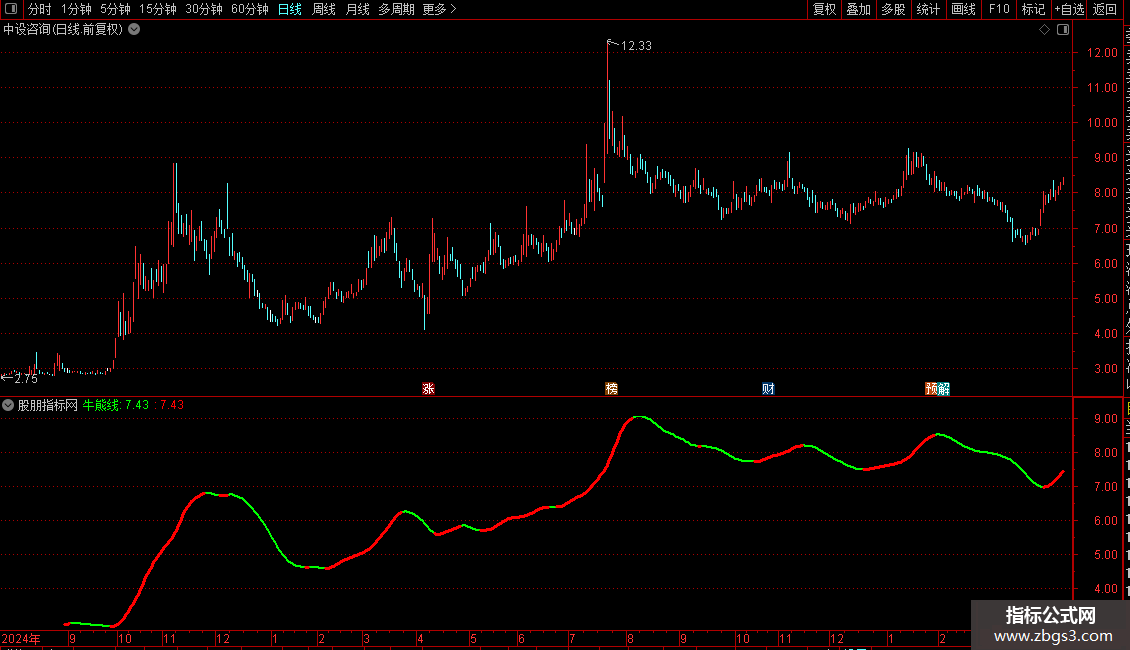This screenshot has height=650, width=1130.
Task: Click the 财 financial event marker
Action: tap(768, 388)
